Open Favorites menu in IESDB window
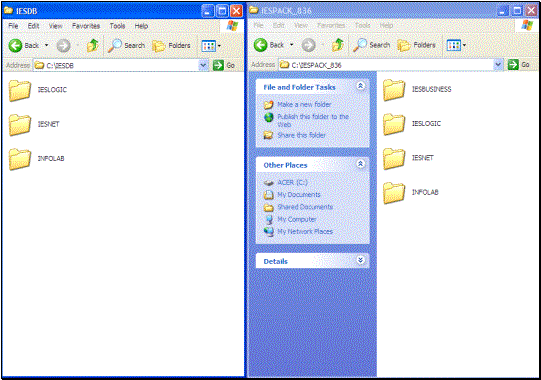 86,26
